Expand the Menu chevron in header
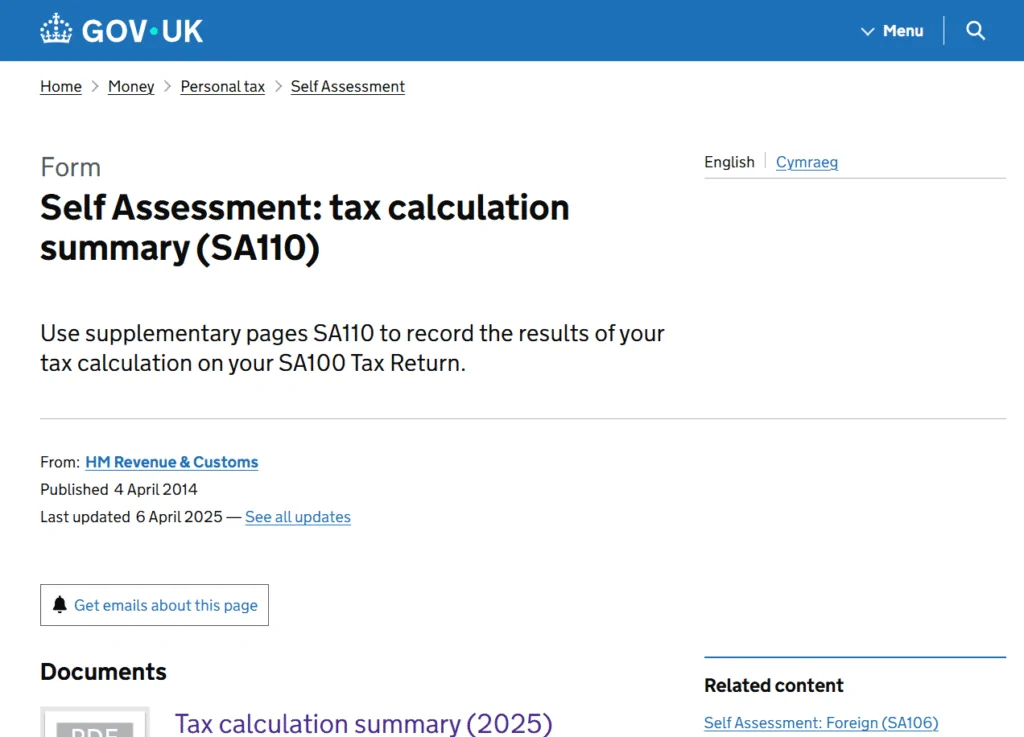 [x=867, y=31]
